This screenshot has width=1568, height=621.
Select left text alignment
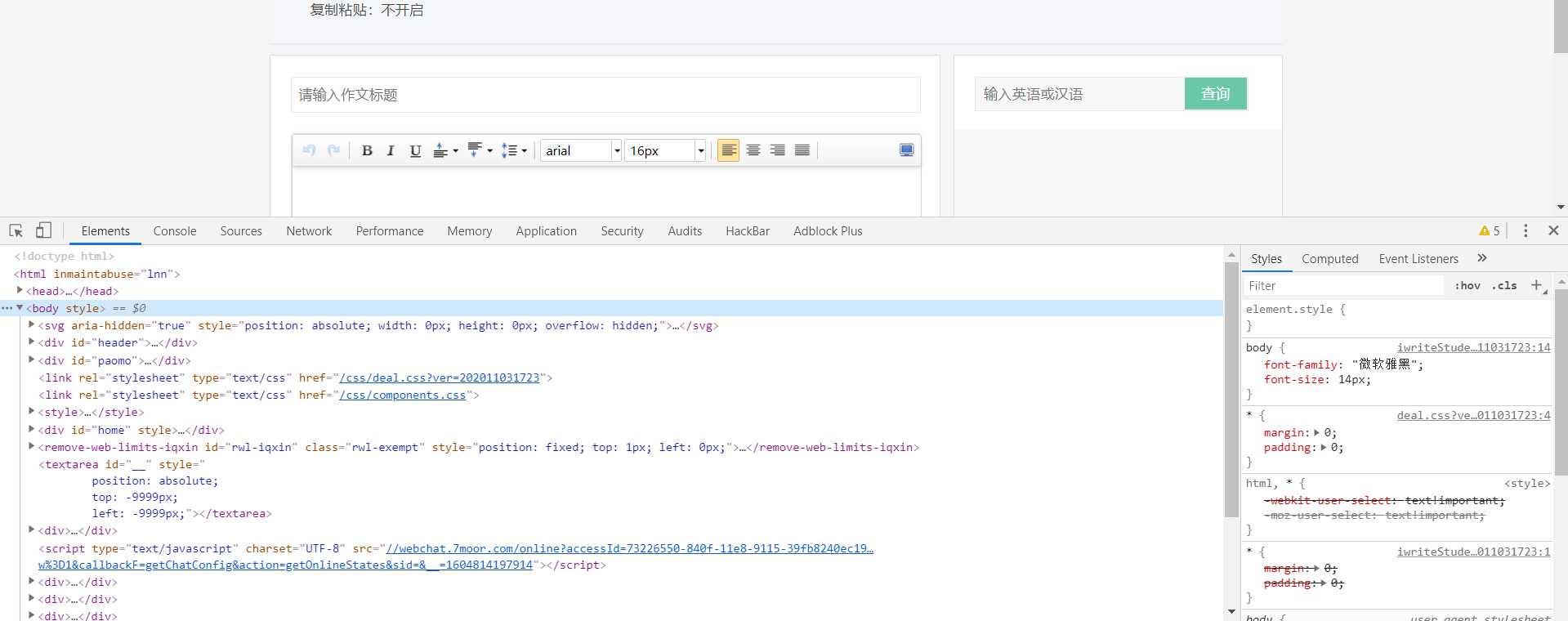[729, 150]
